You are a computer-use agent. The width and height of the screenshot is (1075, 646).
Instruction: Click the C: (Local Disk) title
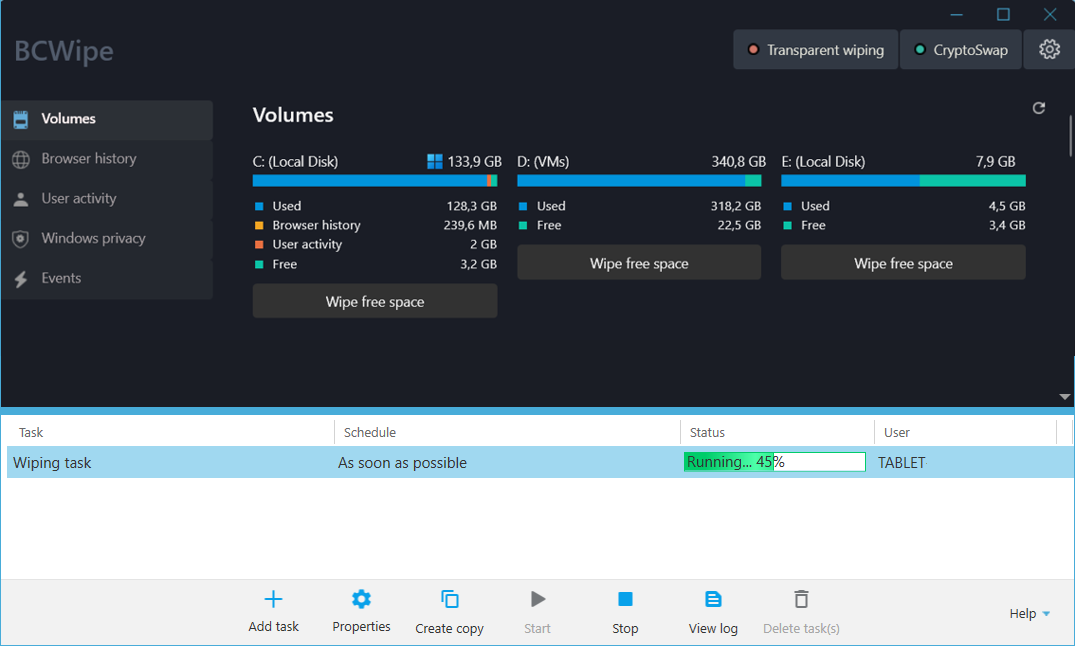point(295,161)
